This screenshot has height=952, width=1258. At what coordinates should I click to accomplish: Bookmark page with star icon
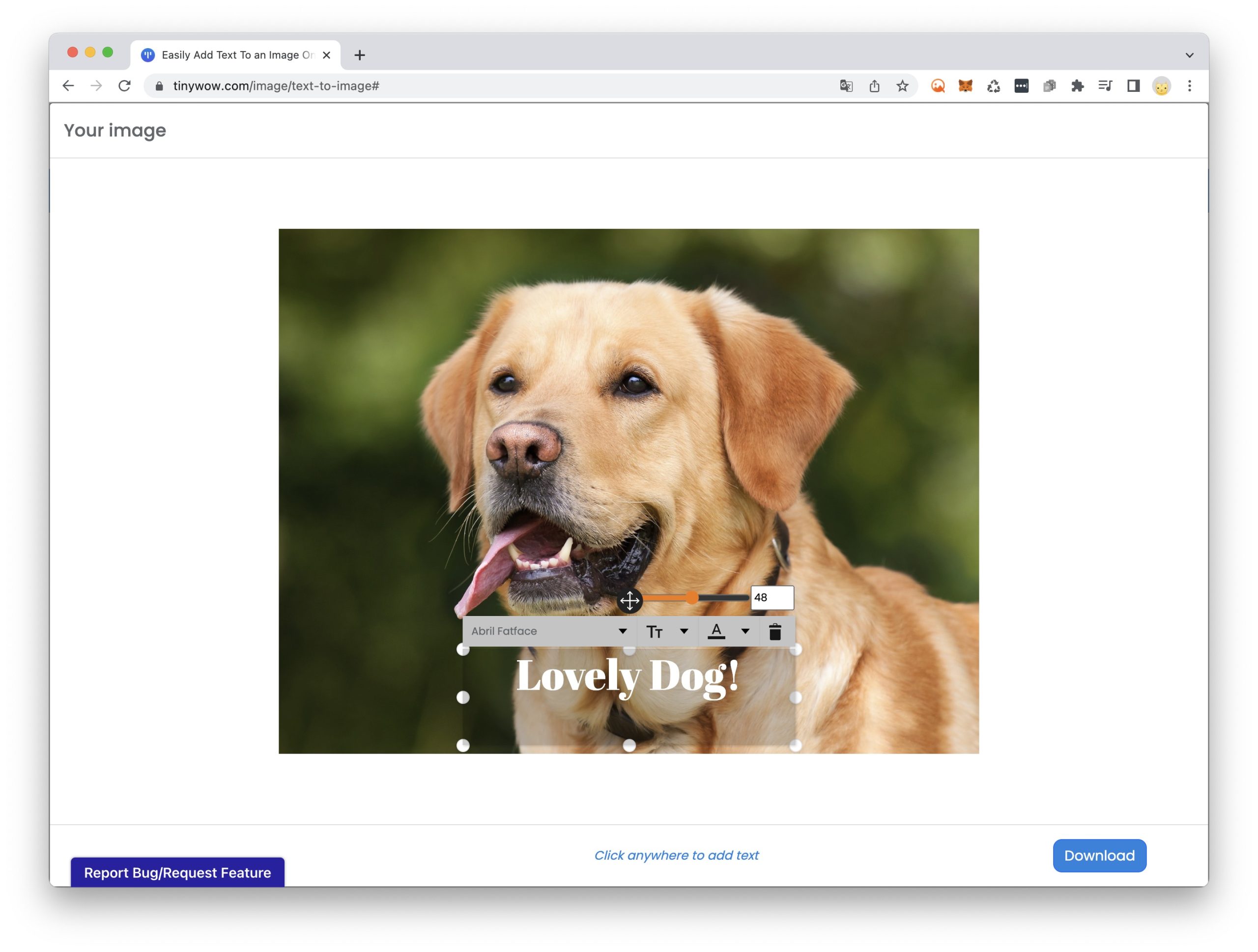902,86
